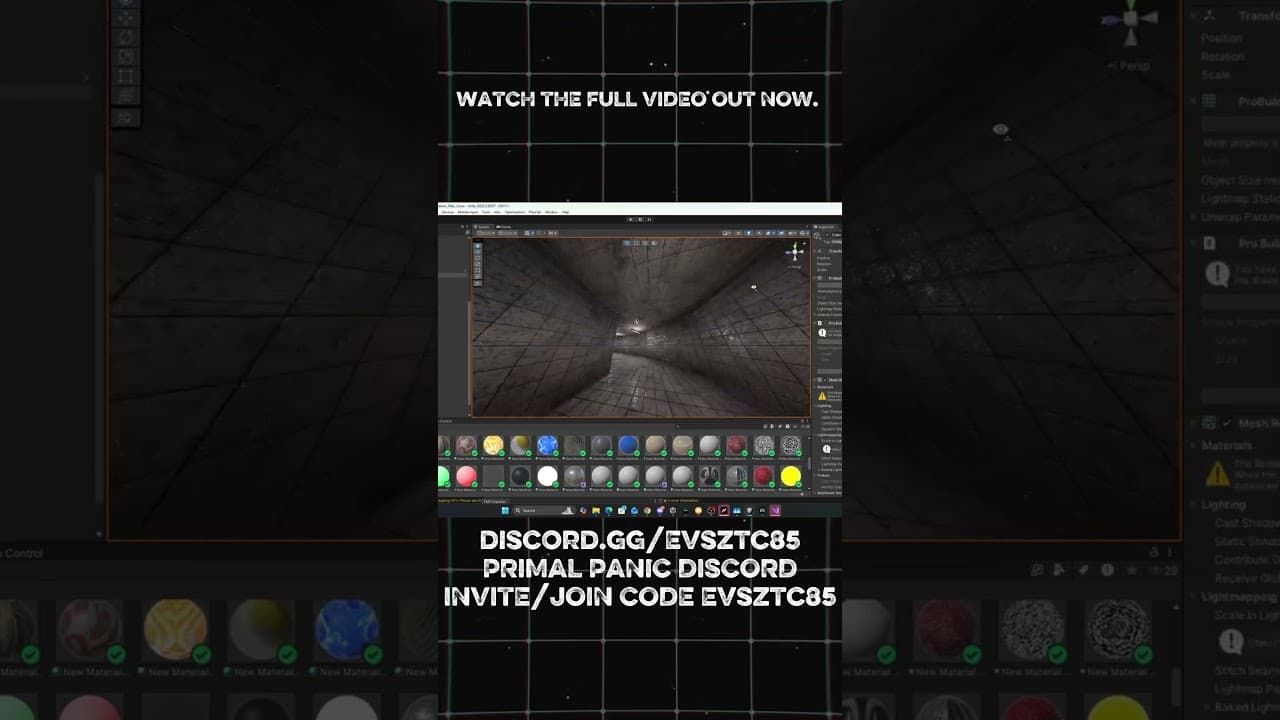Select the Move tool in Scene overlay

(x=479, y=251)
